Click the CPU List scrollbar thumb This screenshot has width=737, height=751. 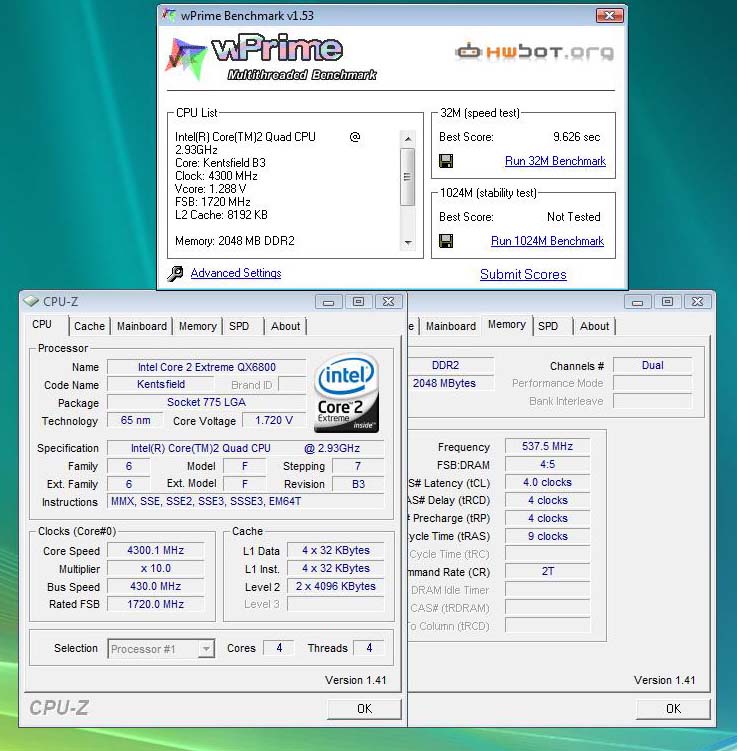click(x=408, y=177)
